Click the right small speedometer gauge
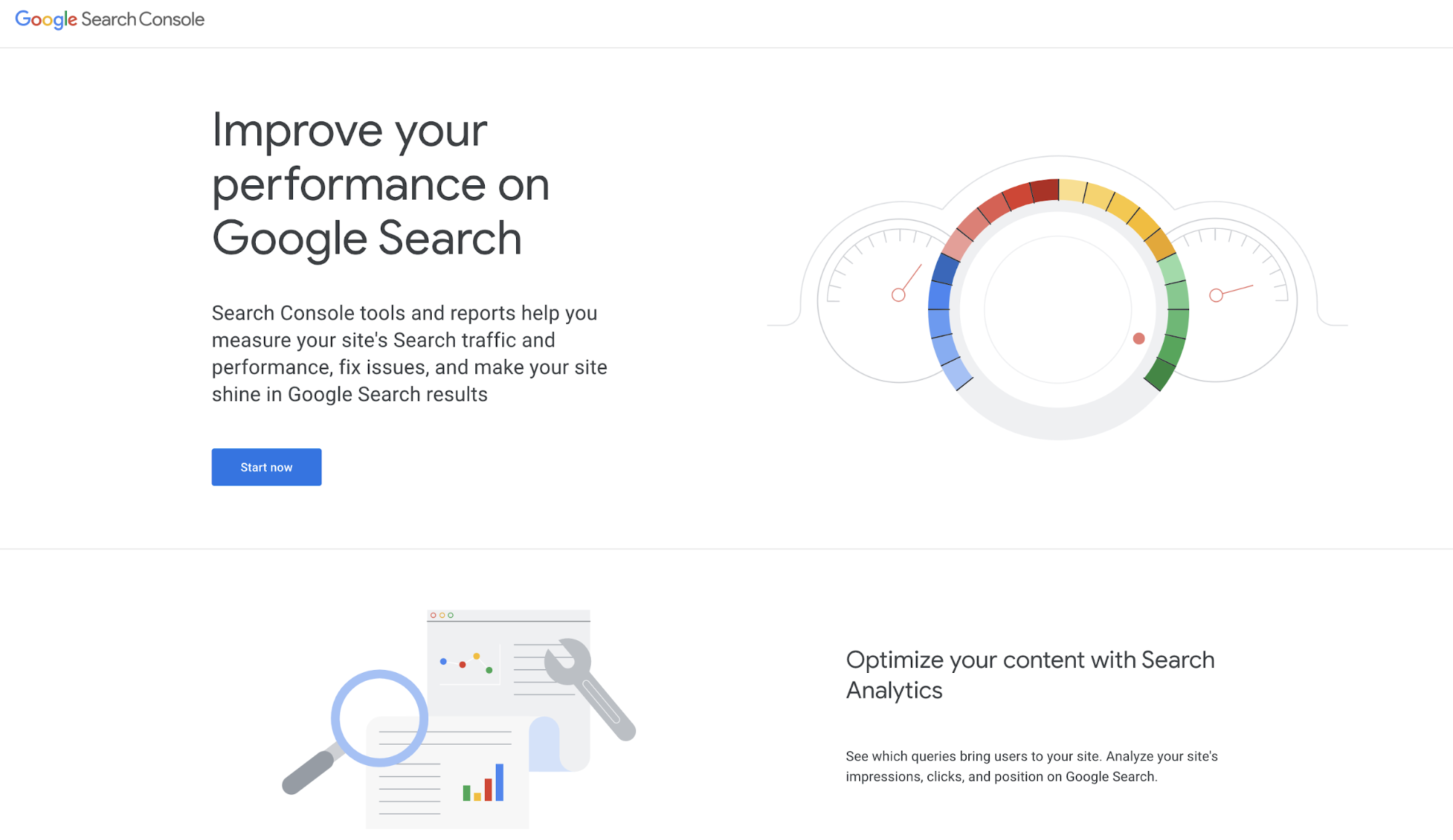The height and width of the screenshot is (840, 1453). click(x=1232, y=300)
